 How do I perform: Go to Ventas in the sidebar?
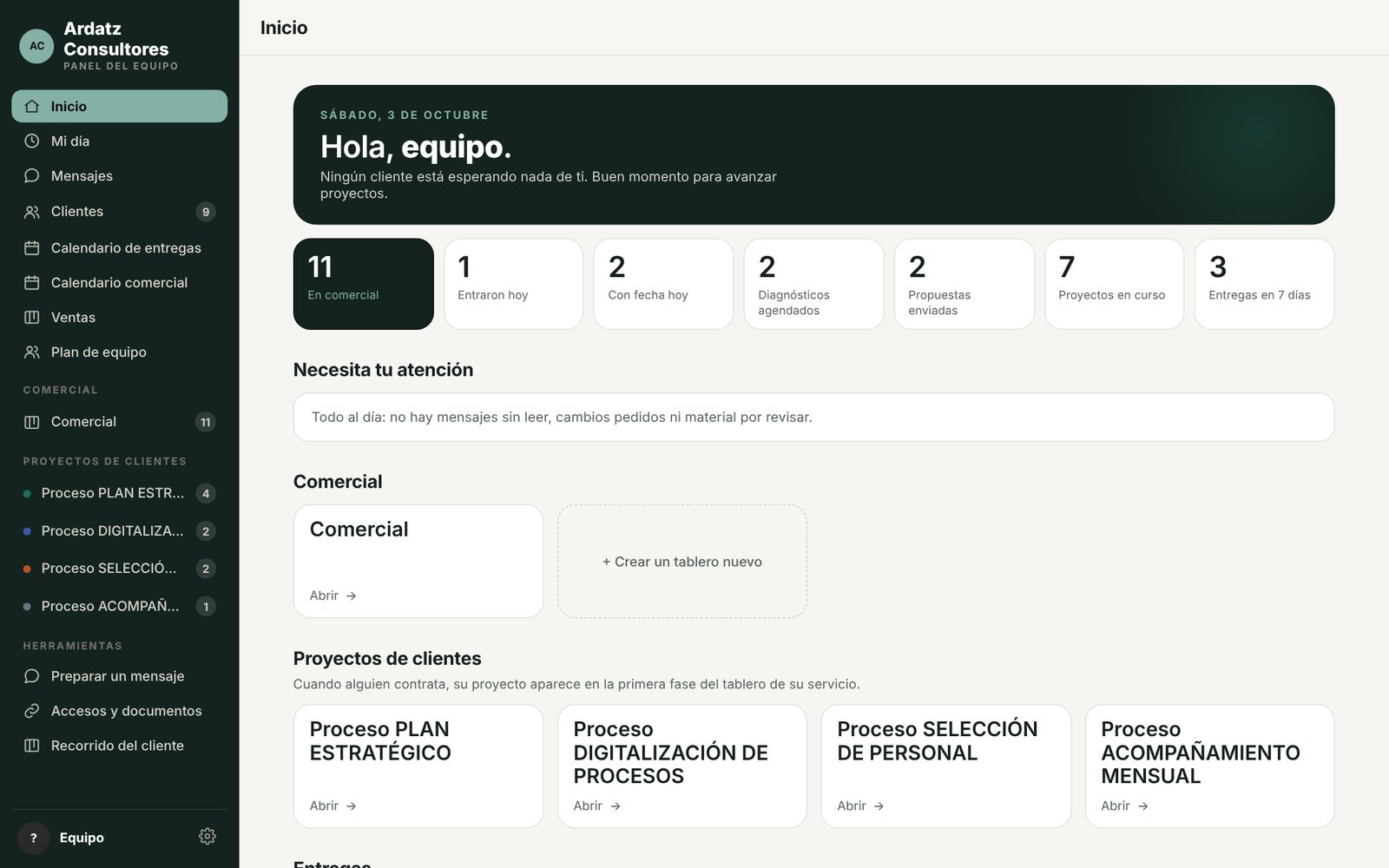click(x=119, y=317)
